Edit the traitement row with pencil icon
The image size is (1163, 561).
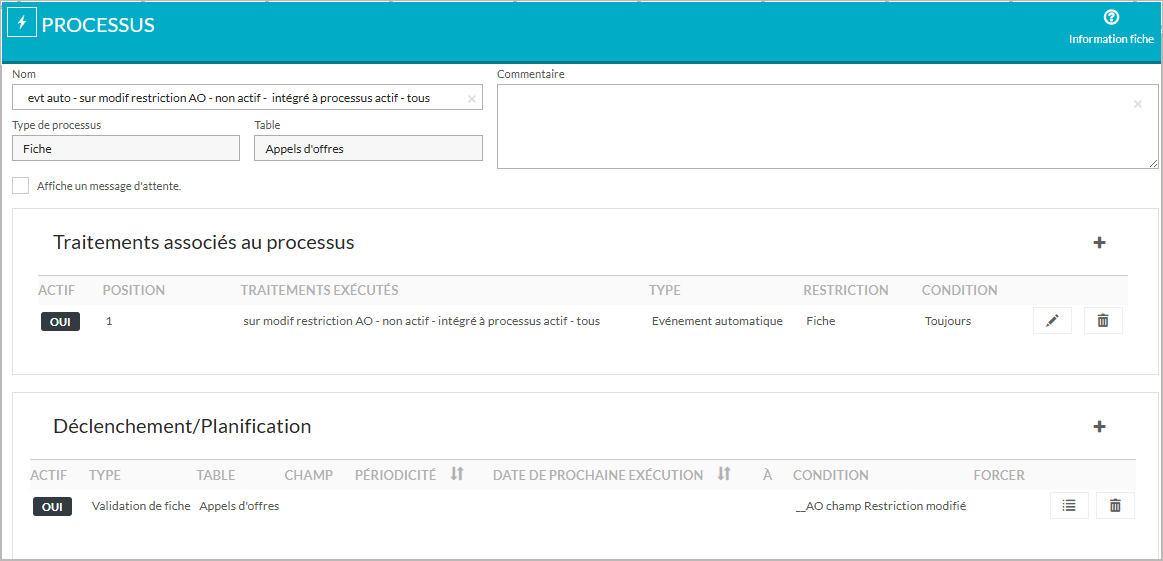click(x=1052, y=321)
